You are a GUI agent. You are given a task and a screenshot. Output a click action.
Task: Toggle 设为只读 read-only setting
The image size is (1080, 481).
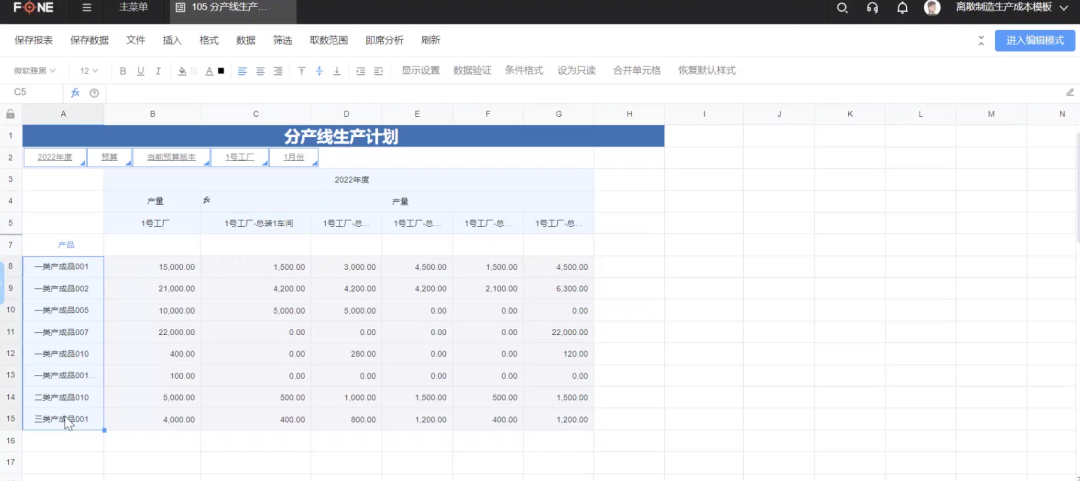tap(577, 71)
